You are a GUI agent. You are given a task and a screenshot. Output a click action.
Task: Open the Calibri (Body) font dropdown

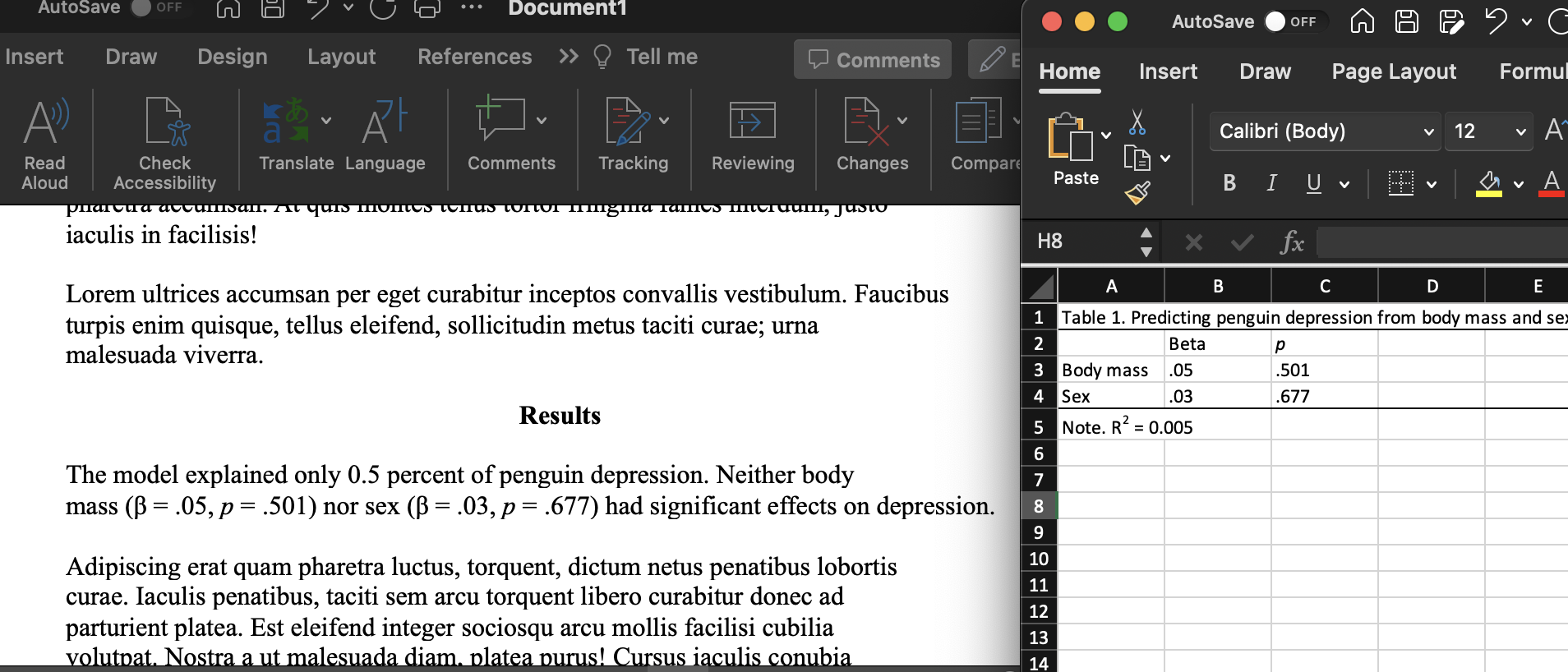coord(1428,132)
